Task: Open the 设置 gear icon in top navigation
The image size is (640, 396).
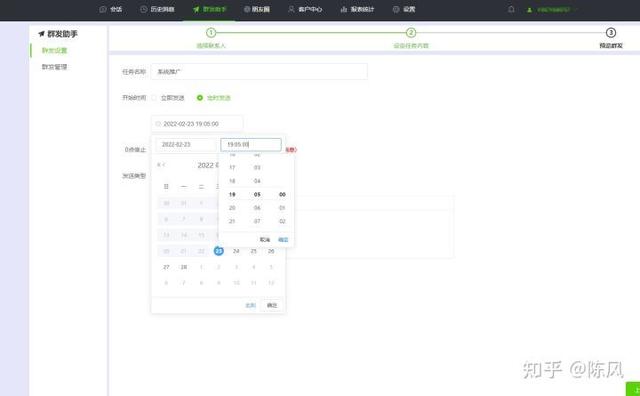Action: point(396,9)
